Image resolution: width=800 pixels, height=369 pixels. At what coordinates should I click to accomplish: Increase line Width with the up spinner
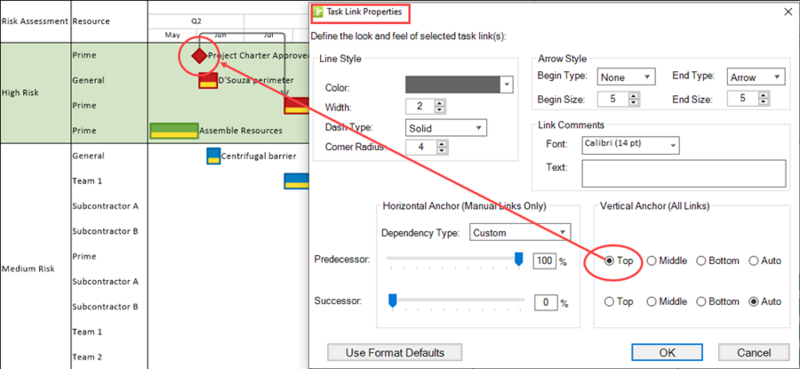[440, 103]
